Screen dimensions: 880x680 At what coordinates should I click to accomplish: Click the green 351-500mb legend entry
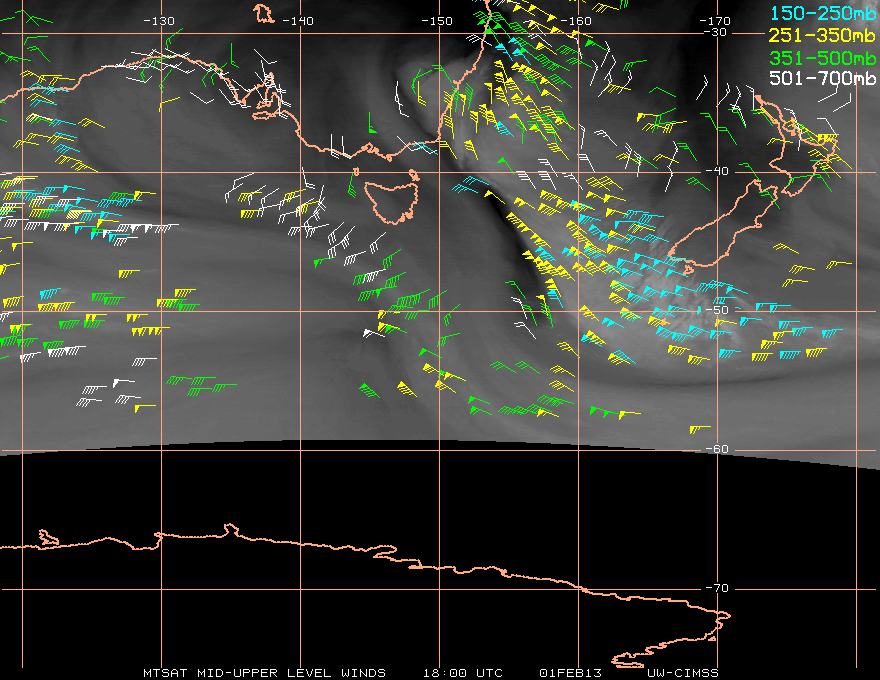pyautogui.click(x=822, y=58)
